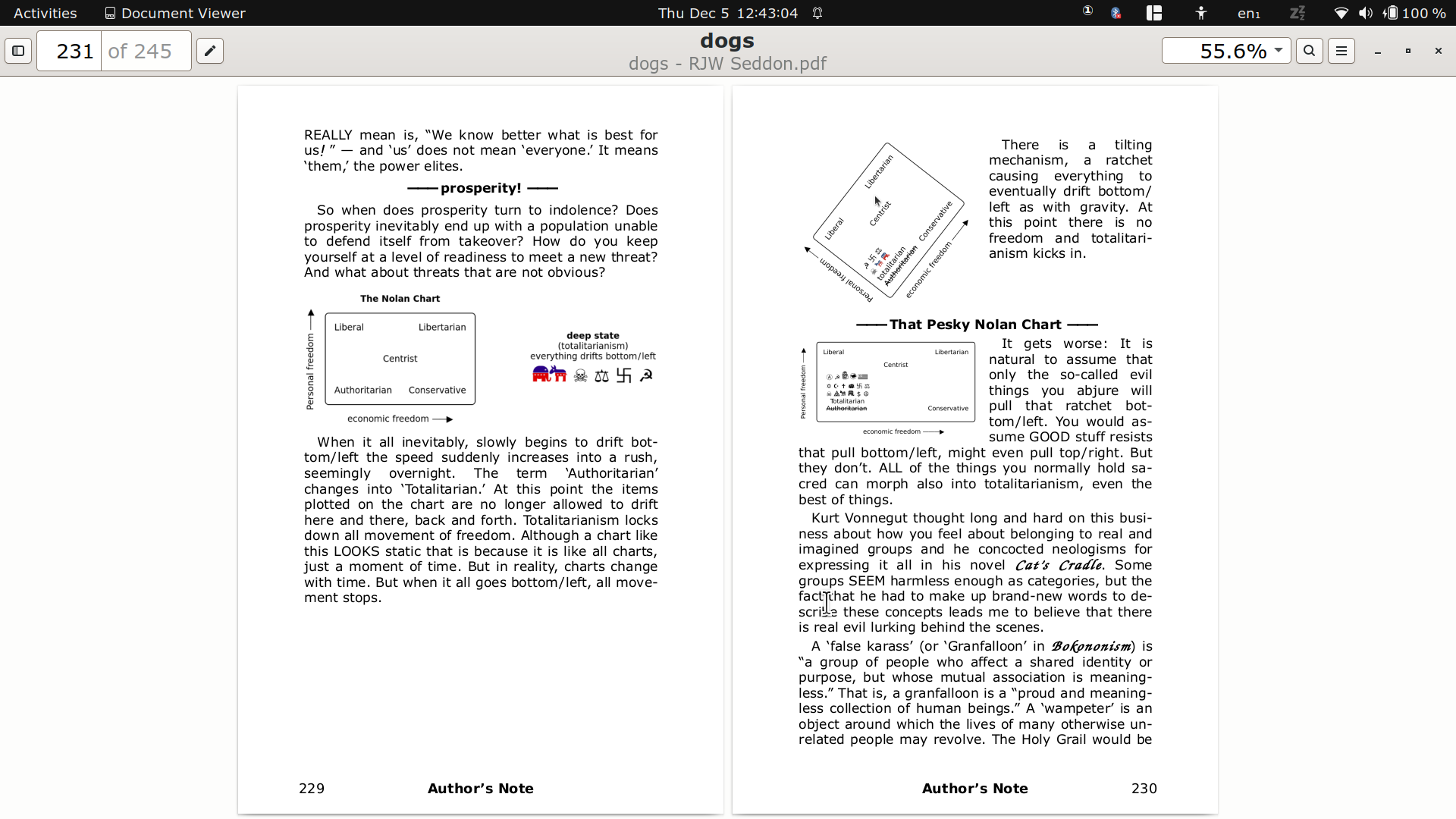This screenshot has width=1456, height=819.
Task: Expand the 55.6% zoom dropdown arrow
Action: [x=1279, y=51]
